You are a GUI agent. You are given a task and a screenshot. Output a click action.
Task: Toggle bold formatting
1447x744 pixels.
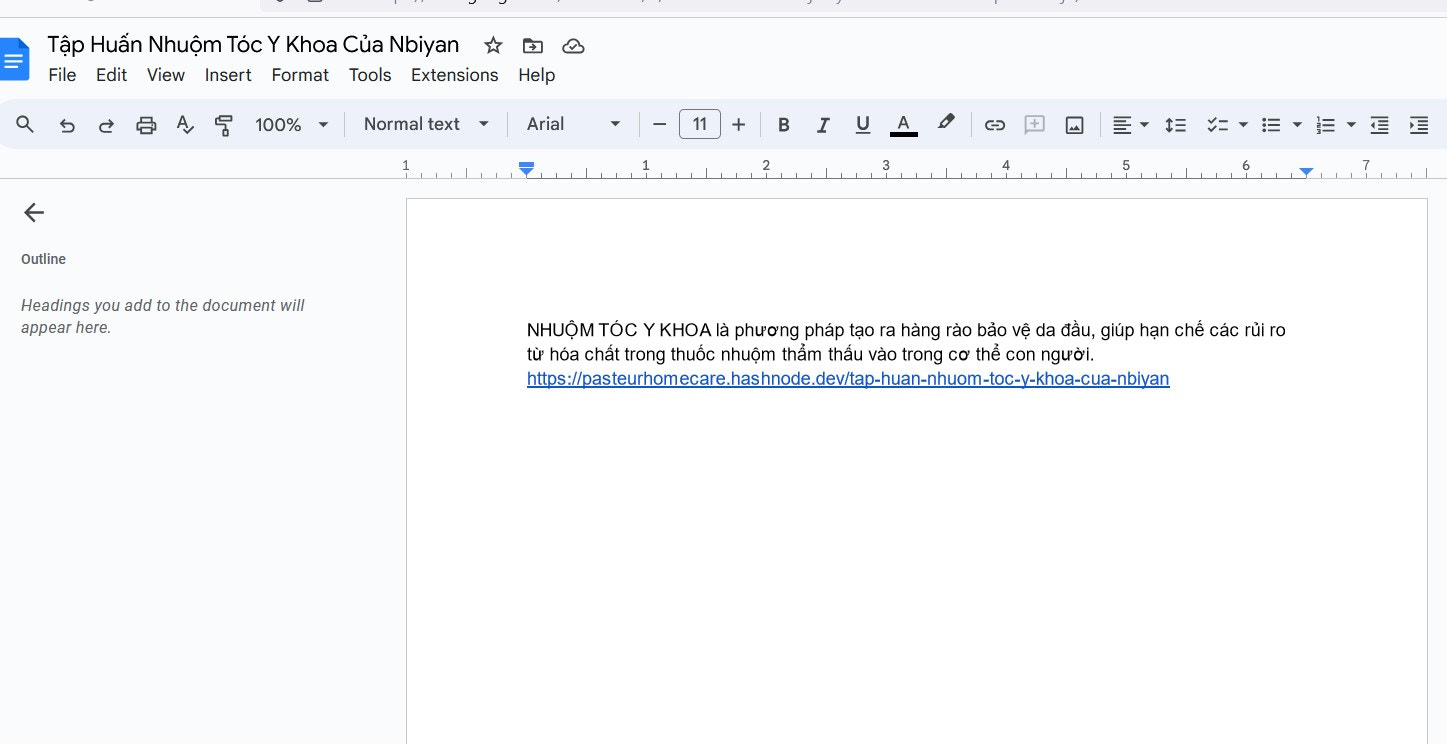click(x=784, y=125)
